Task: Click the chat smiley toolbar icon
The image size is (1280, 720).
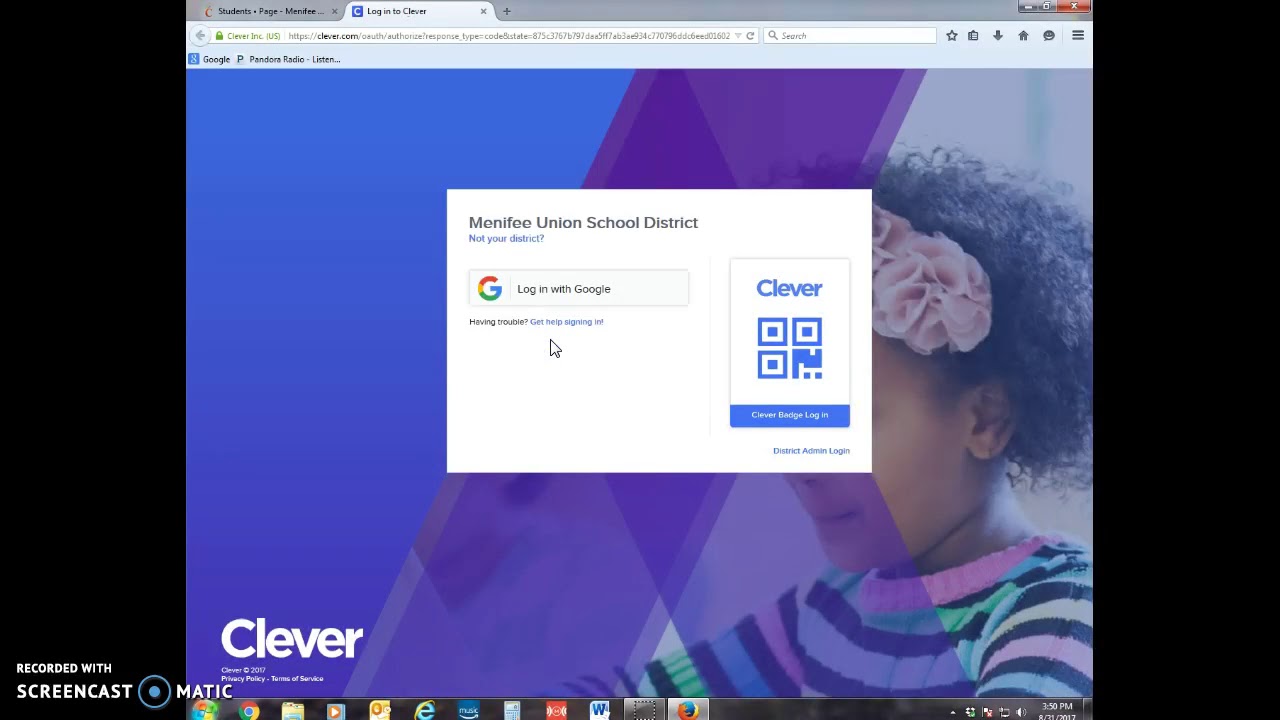Action: [x=1049, y=36]
